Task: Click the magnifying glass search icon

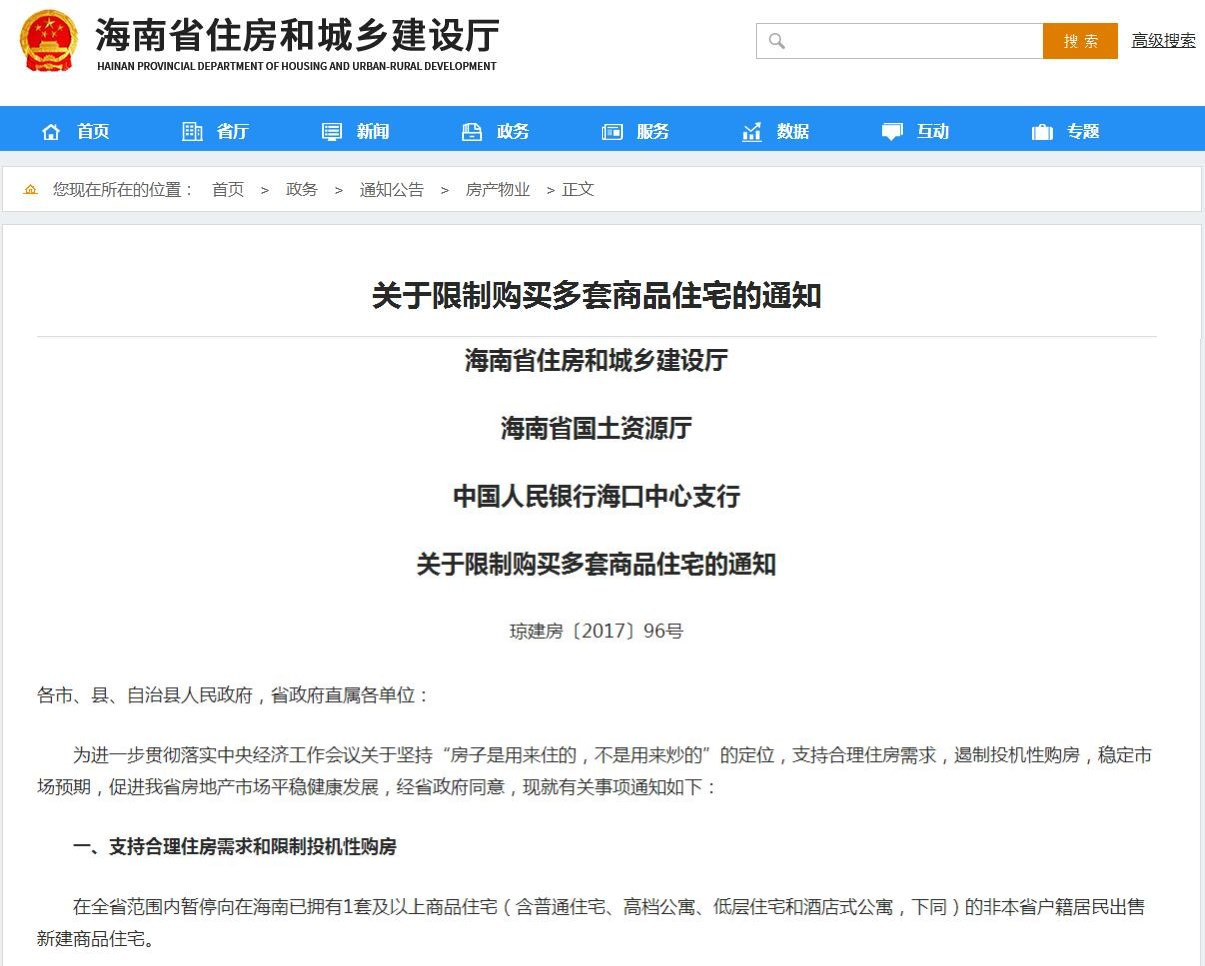Action: pyautogui.click(x=776, y=41)
